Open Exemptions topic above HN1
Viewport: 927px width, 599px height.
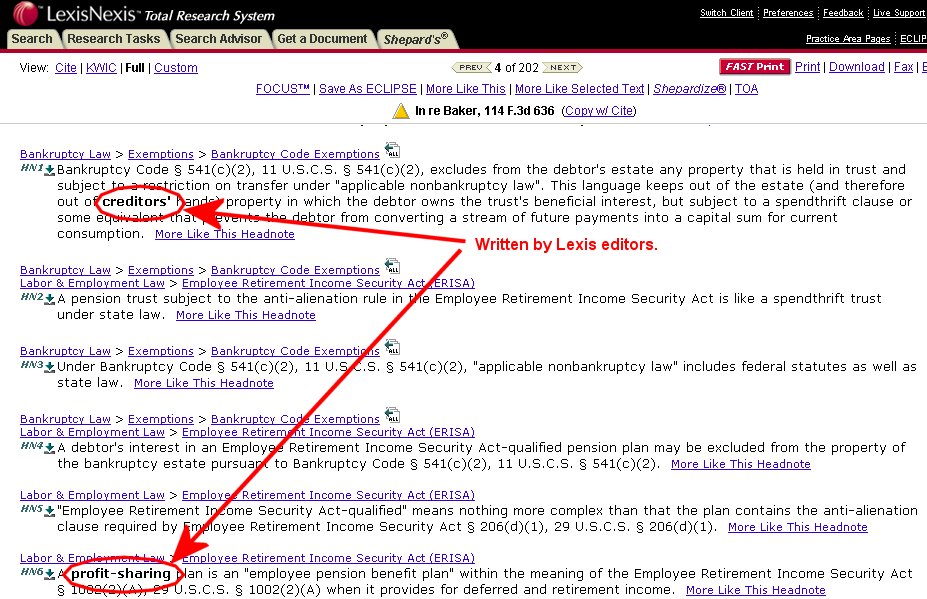[161, 154]
